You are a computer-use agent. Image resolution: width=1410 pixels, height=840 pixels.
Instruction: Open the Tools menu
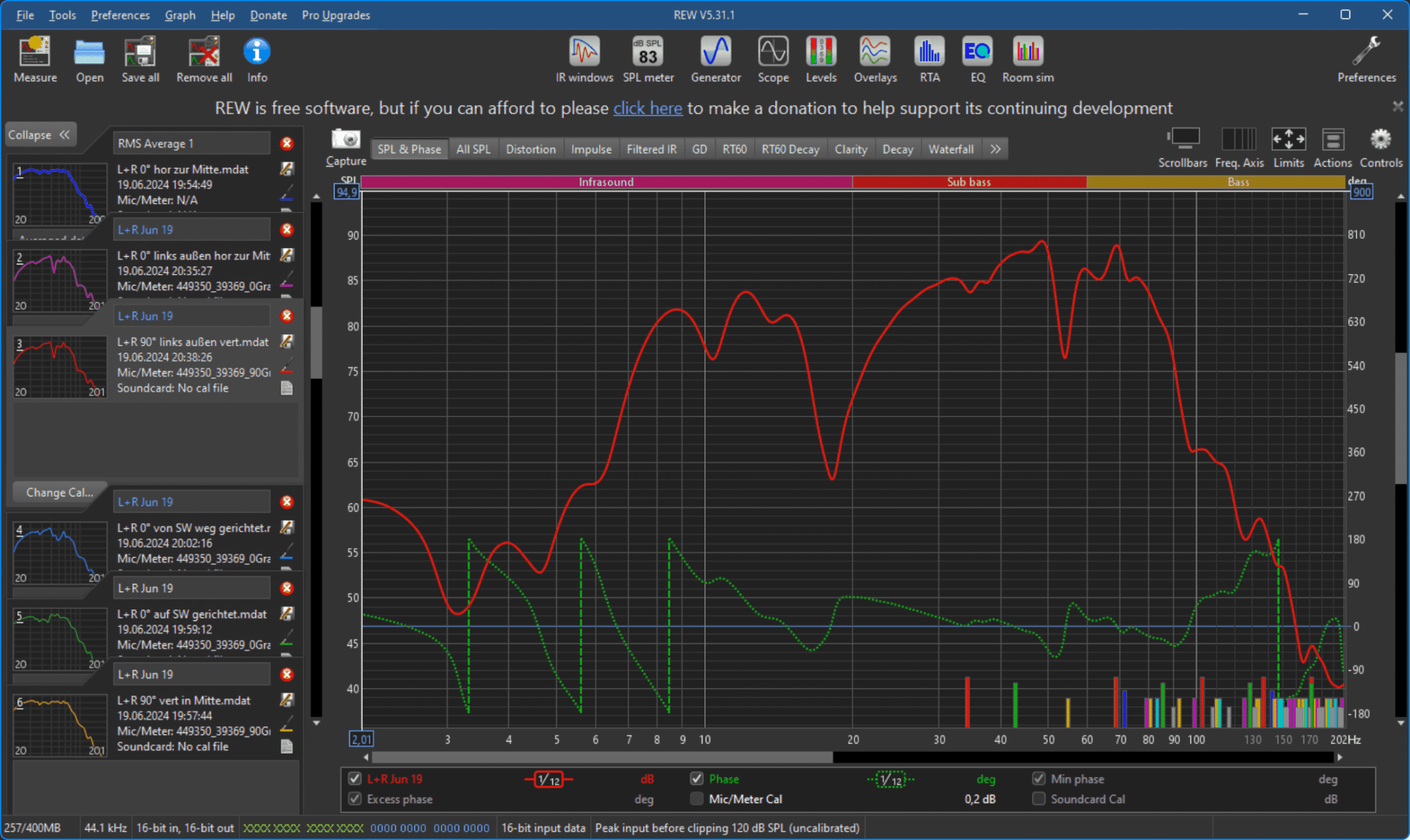[x=62, y=15]
